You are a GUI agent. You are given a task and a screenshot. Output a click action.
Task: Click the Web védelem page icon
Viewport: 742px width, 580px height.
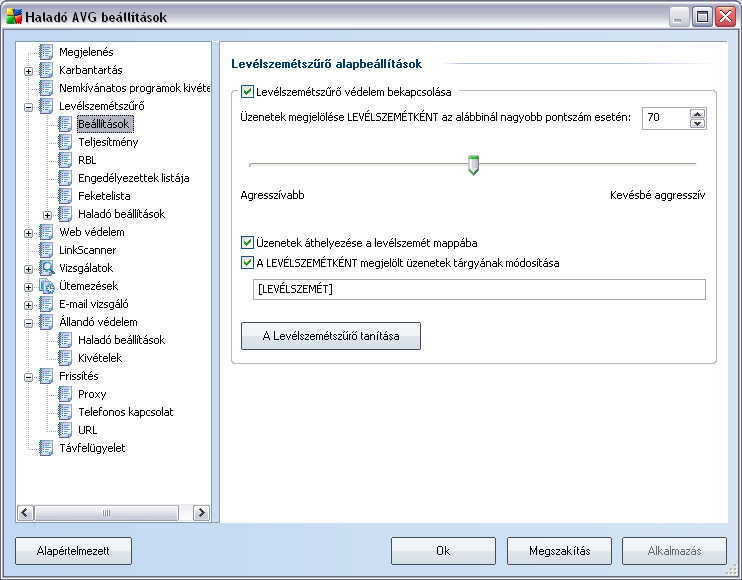(x=46, y=232)
